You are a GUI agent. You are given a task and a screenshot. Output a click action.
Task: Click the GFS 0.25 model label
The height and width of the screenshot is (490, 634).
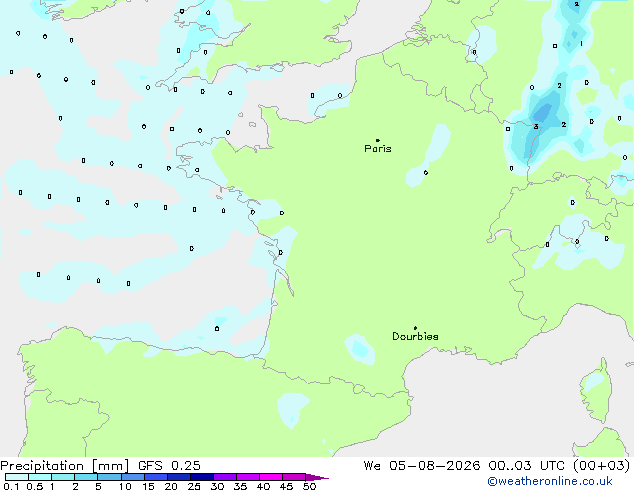pos(169,466)
